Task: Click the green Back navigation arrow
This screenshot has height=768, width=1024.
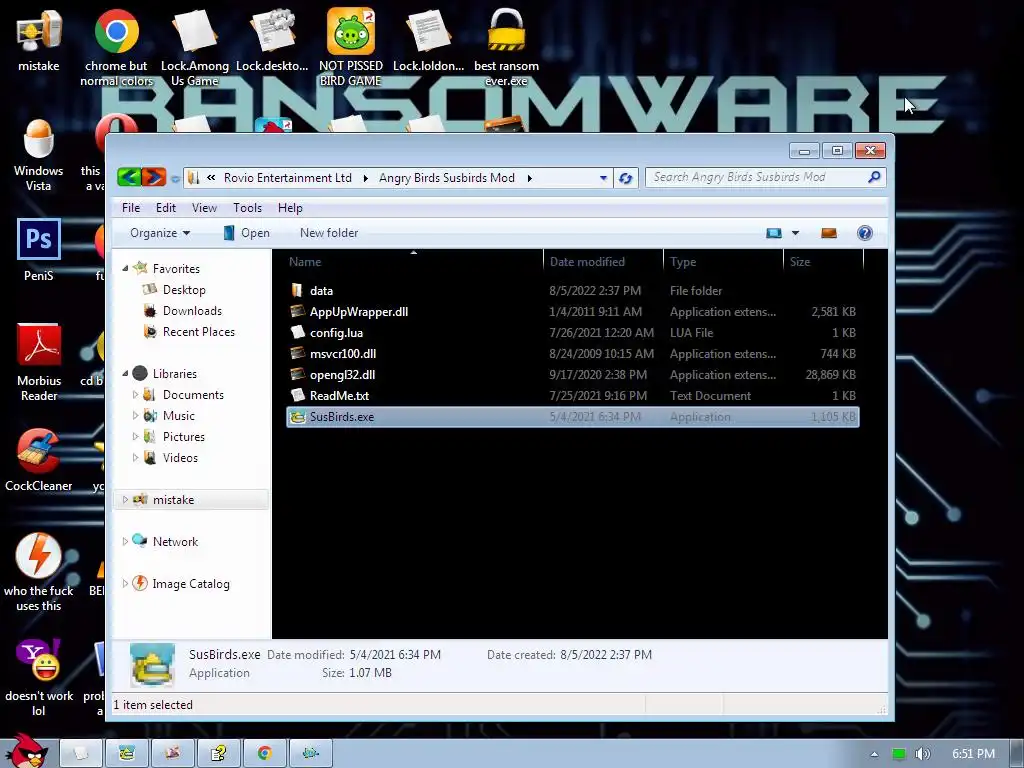Action: click(129, 177)
